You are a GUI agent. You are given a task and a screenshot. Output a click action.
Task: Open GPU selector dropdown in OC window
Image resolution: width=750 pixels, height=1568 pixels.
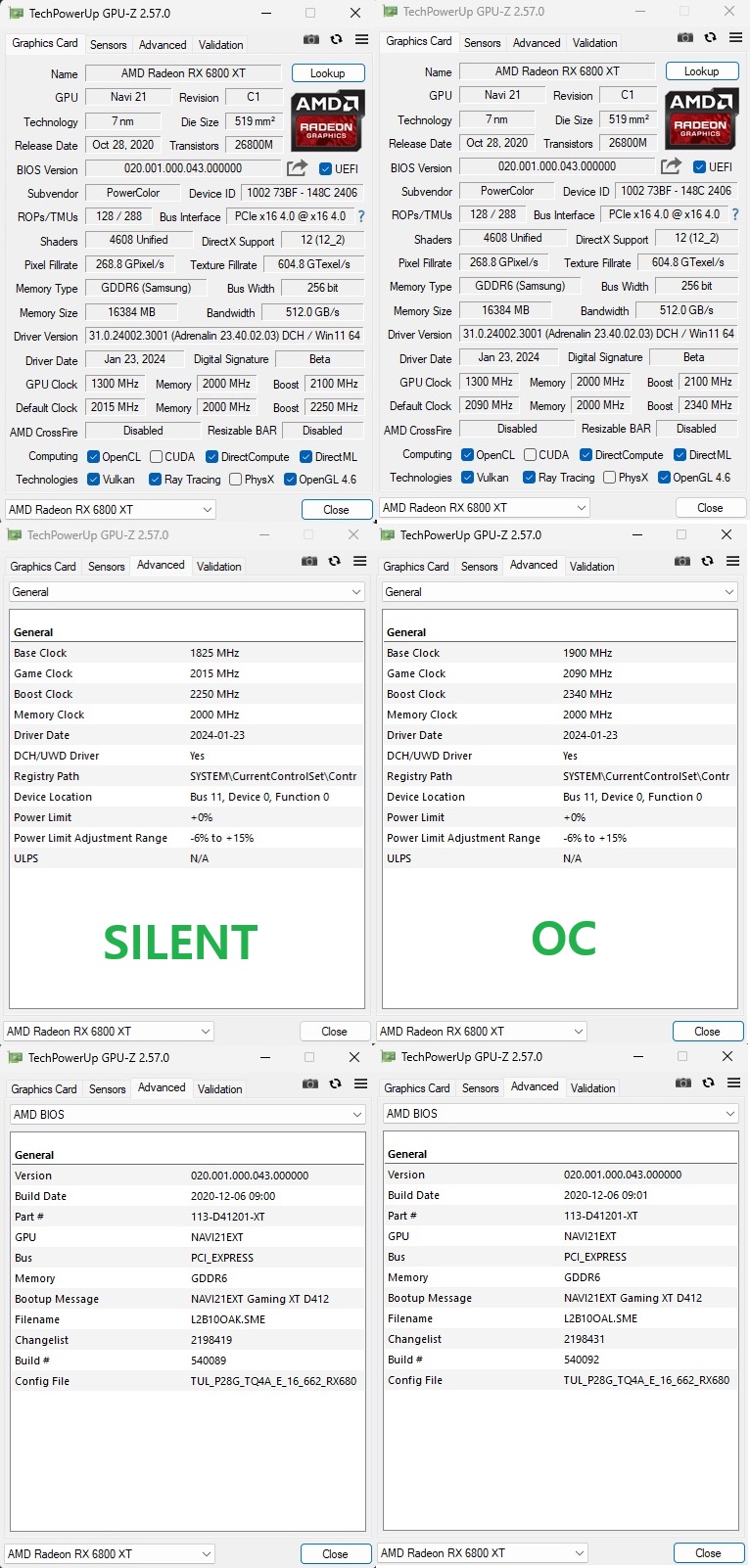click(482, 1032)
